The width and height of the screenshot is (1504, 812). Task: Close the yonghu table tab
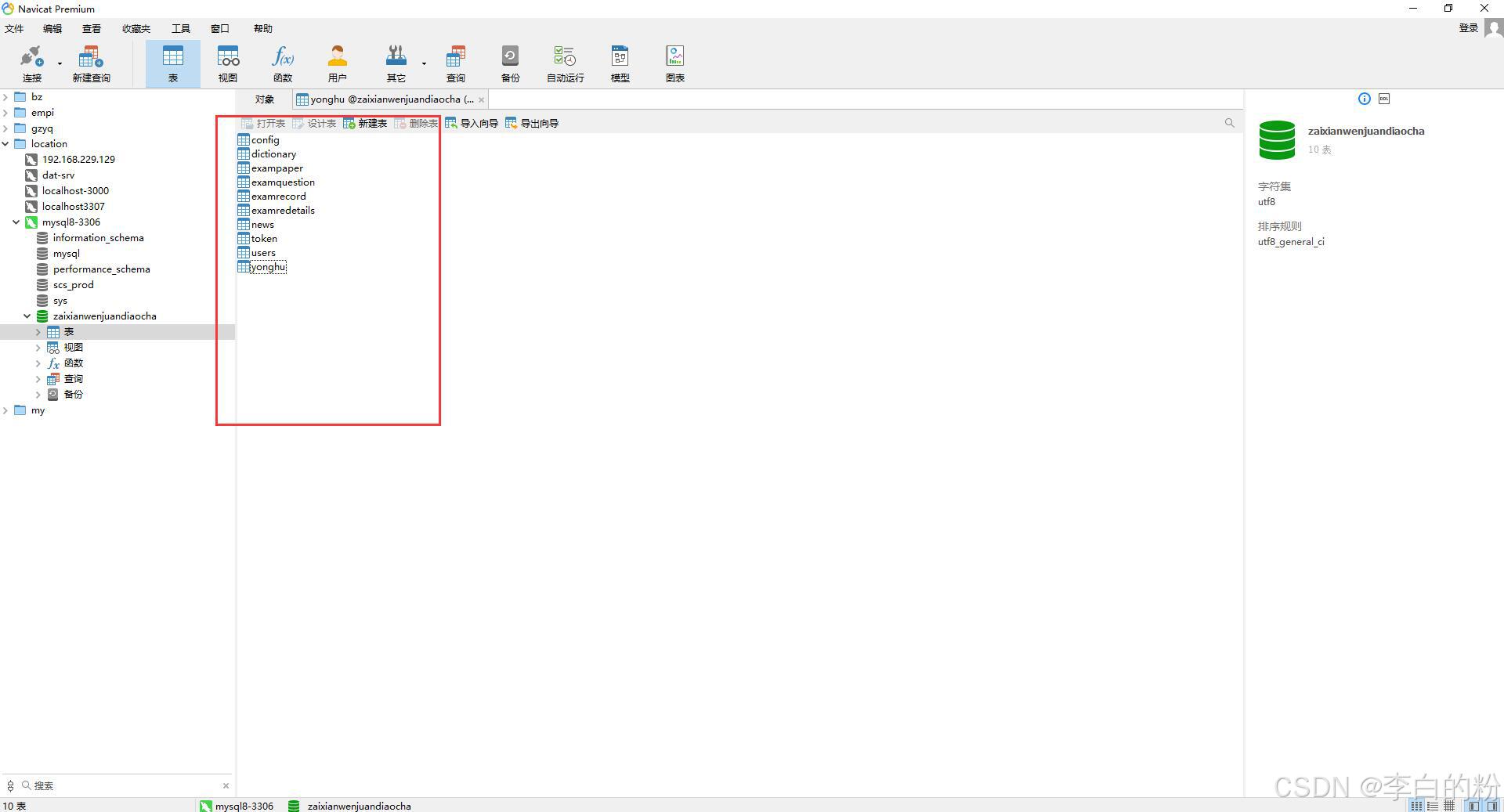[x=481, y=99]
